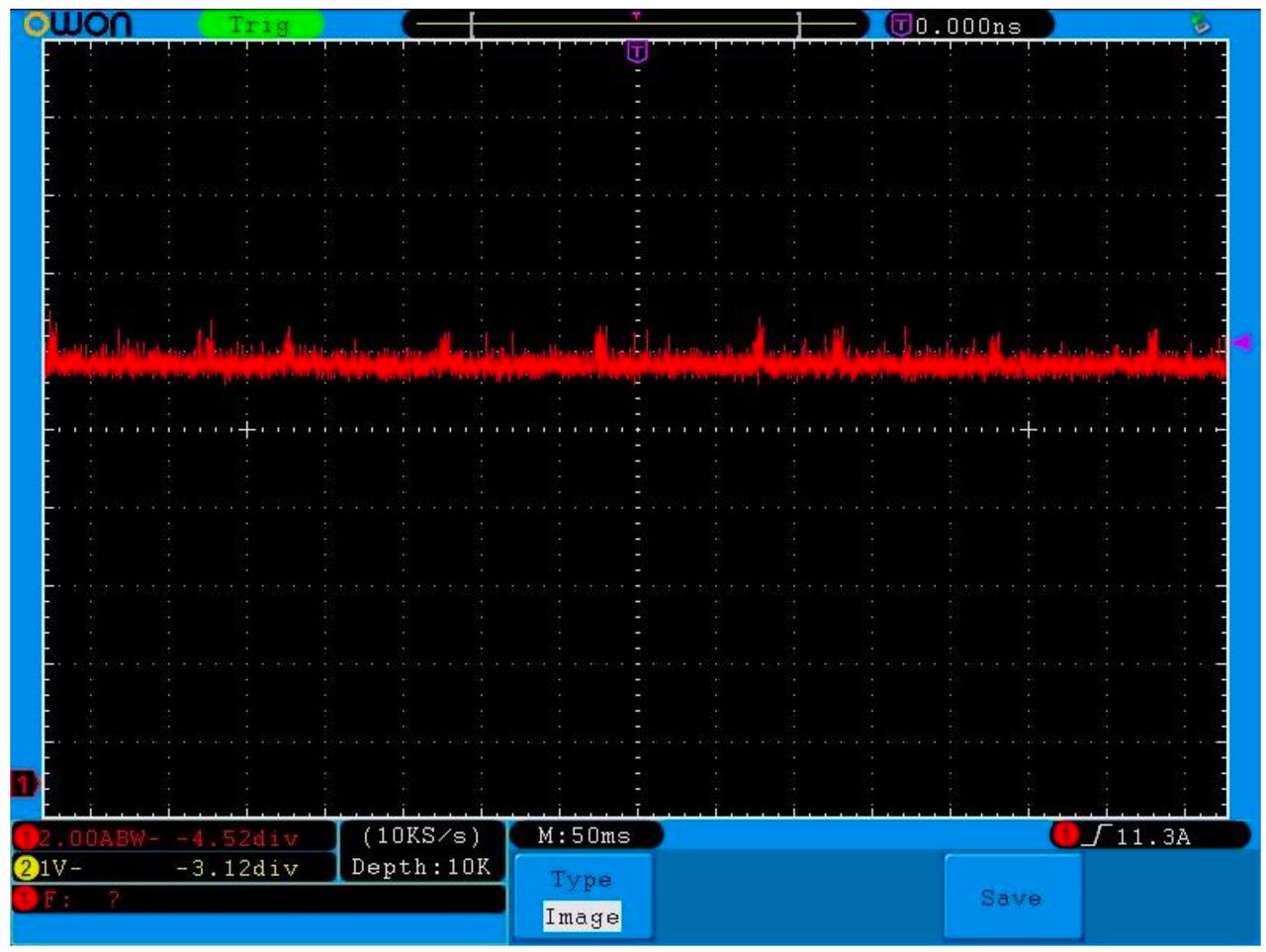Screen dimensions: 1266x952
Task: Click the Save button
Action: click(x=1012, y=897)
